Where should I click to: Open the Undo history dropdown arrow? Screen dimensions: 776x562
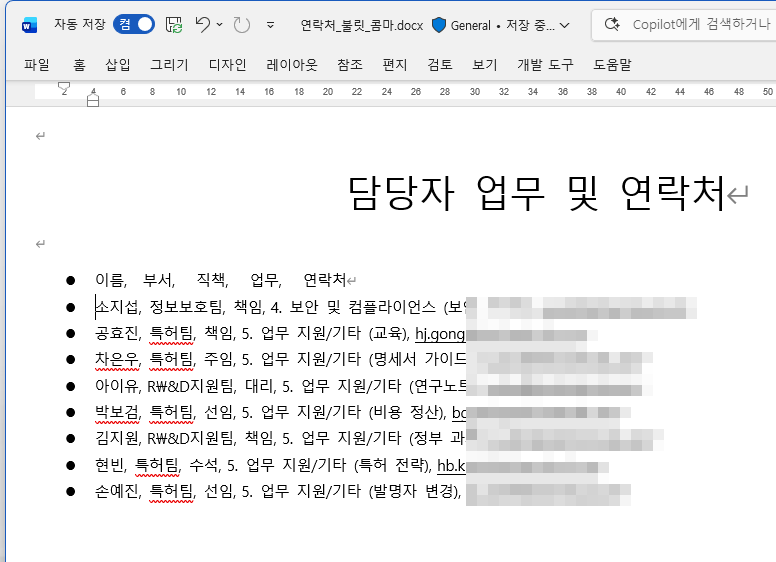pos(220,24)
